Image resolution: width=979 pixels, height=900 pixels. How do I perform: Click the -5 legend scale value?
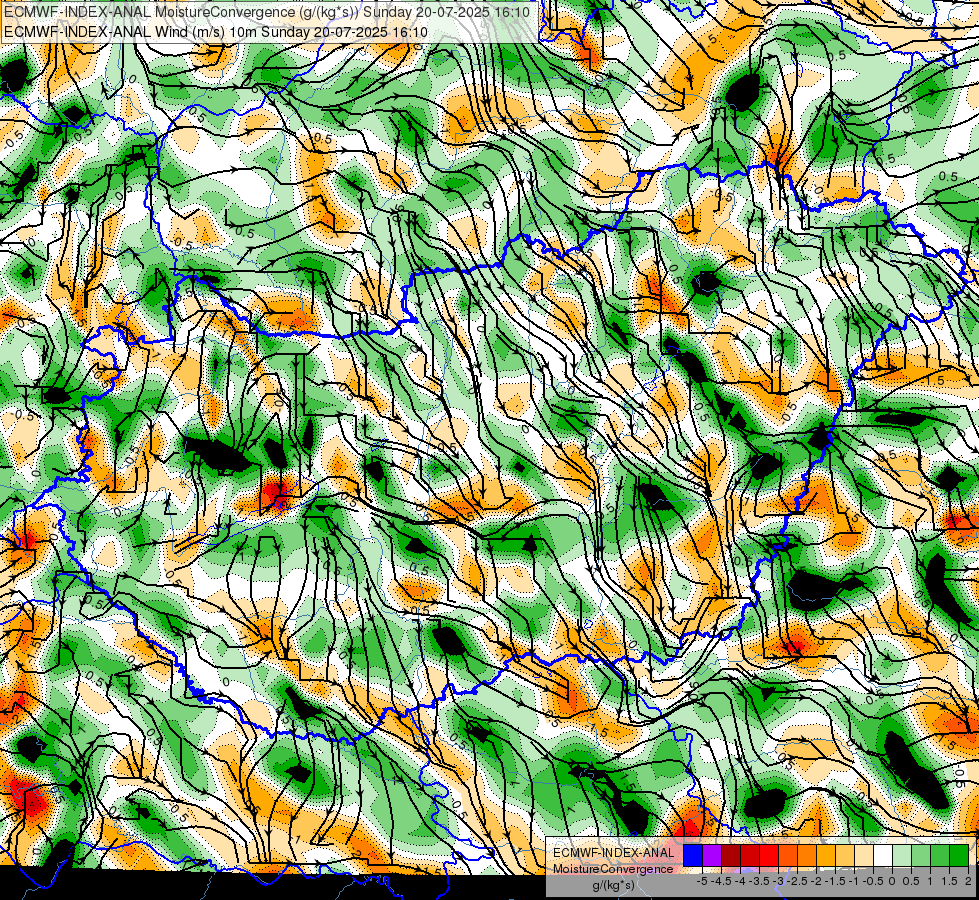point(702,881)
